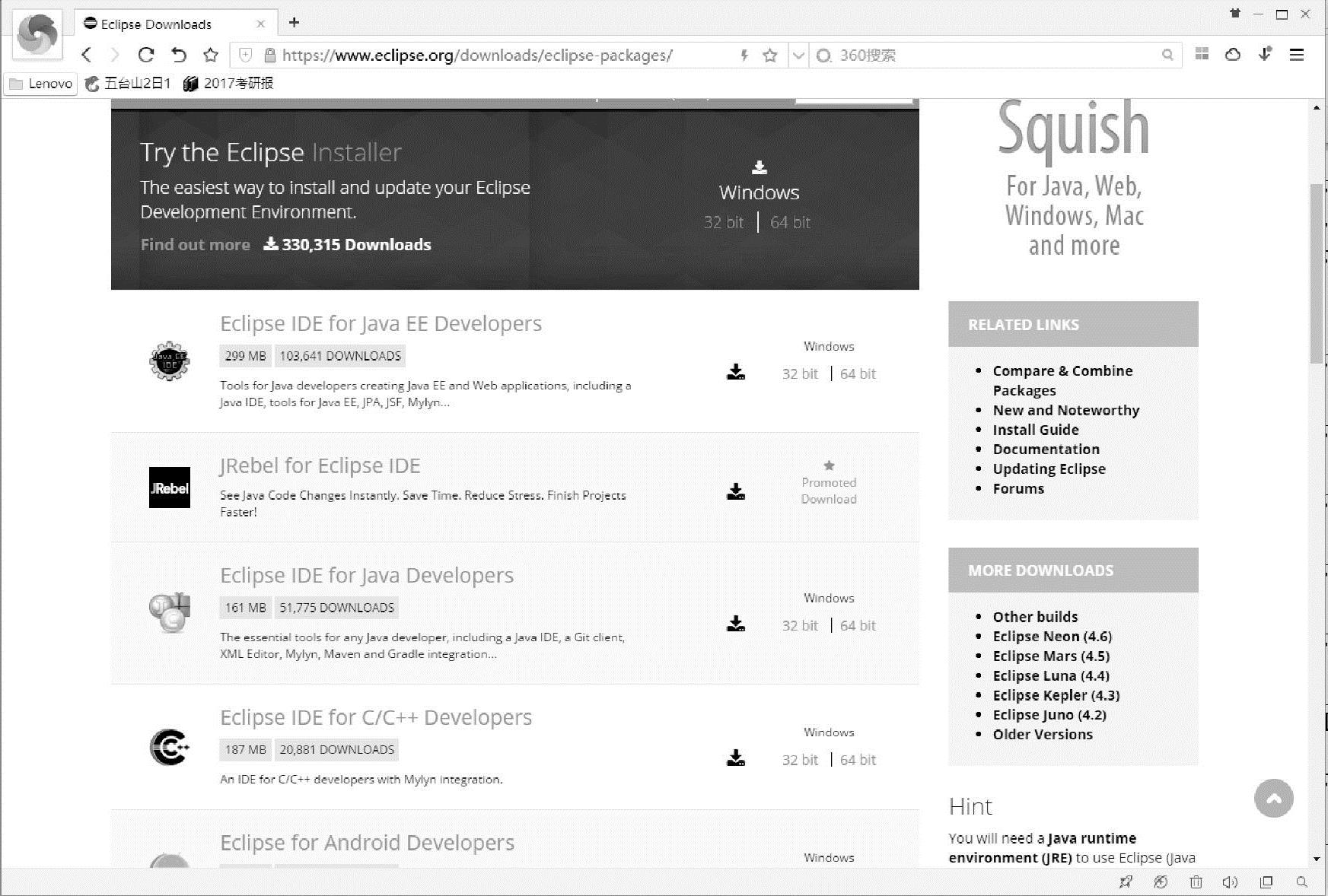Viewport: 1328px width, 896px height.
Task: Choose 32 bit for Java Developers
Action: click(x=800, y=625)
